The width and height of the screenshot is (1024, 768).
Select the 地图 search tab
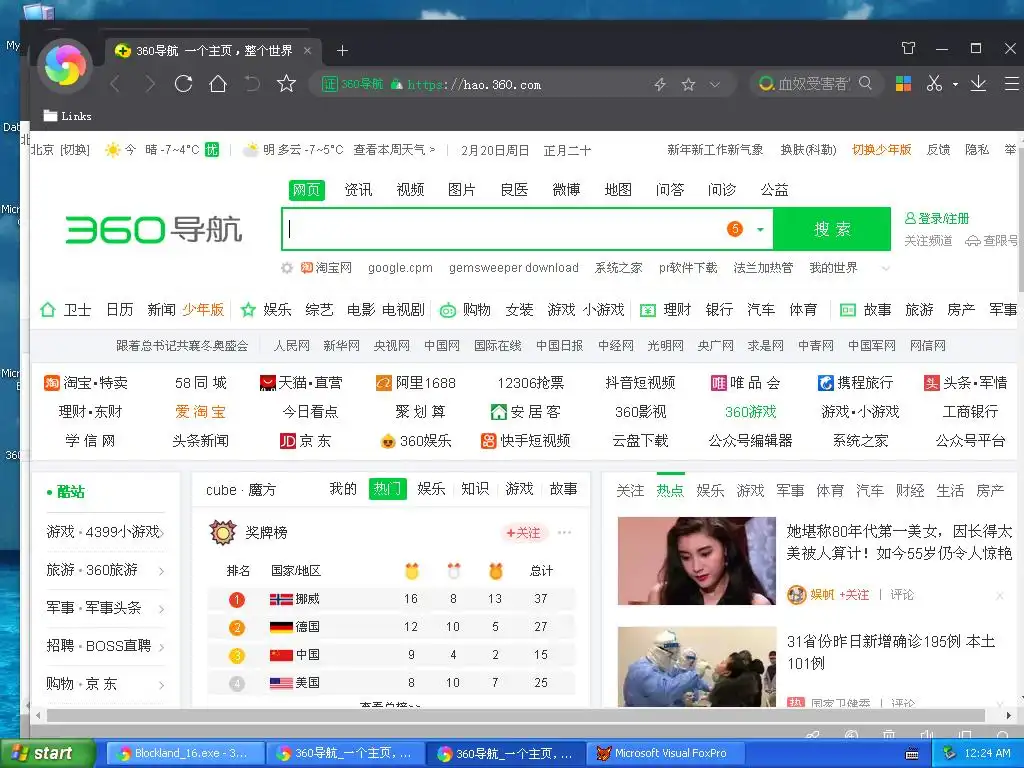coord(618,189)
